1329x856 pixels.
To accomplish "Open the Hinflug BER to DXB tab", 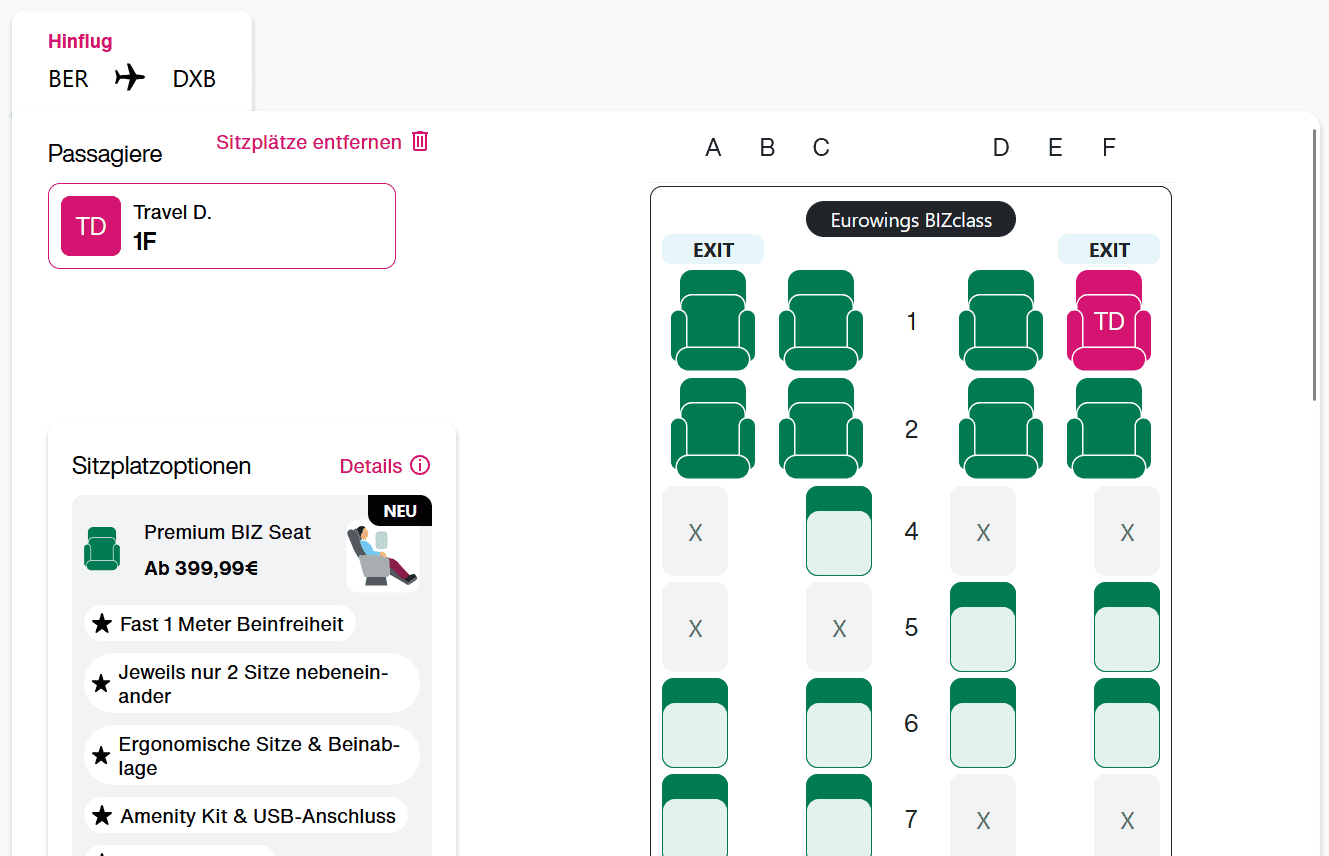I will click(132, 62).
